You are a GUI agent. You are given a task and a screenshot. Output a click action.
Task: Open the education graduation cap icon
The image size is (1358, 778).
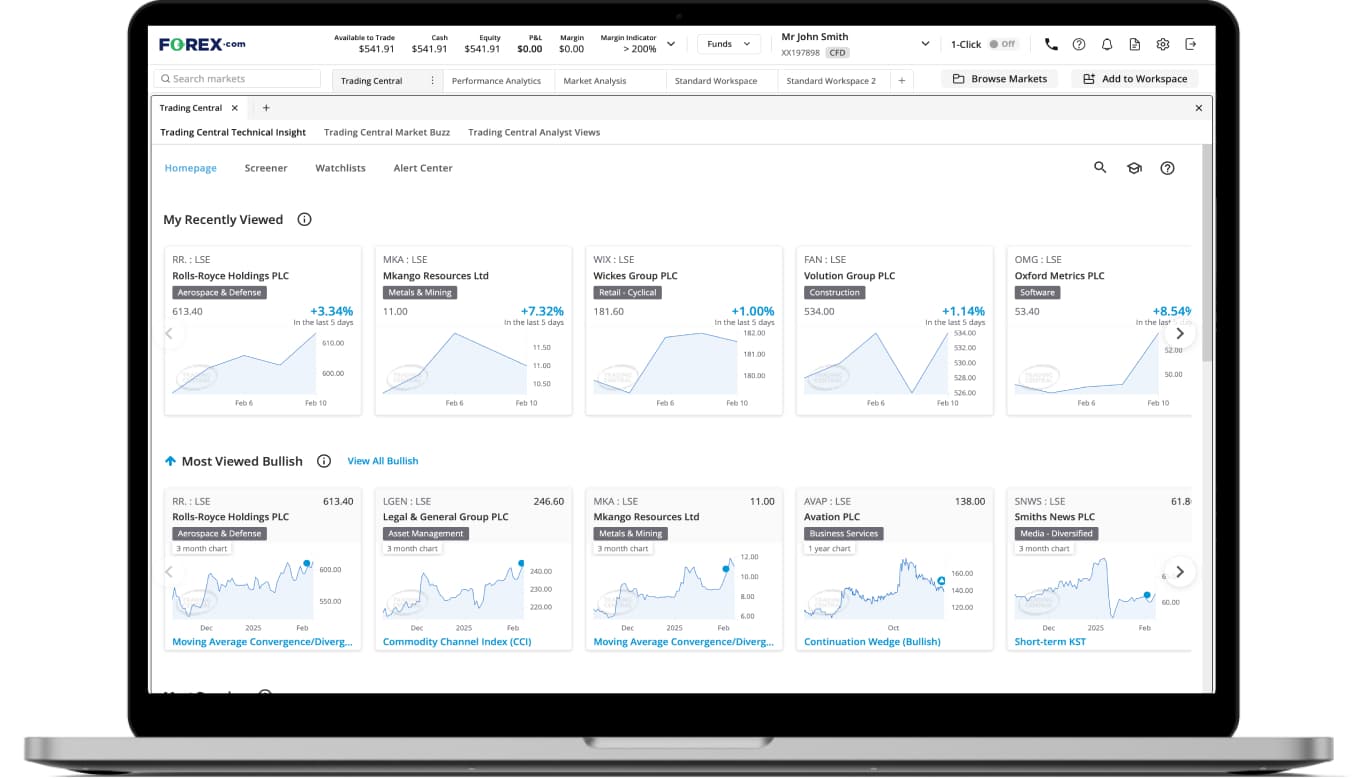coord(1134,168)
